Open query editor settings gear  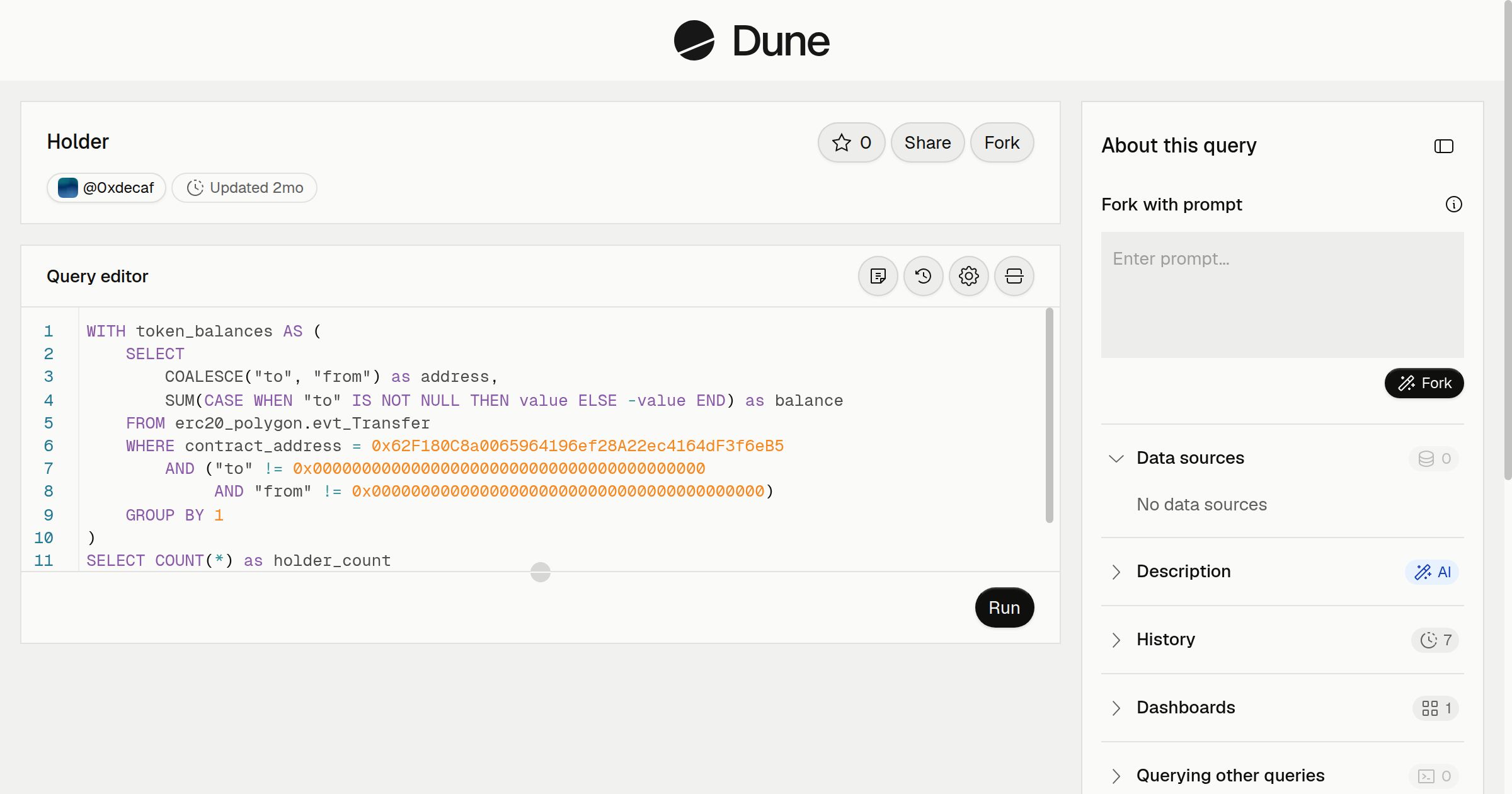(x=969, y=276)
